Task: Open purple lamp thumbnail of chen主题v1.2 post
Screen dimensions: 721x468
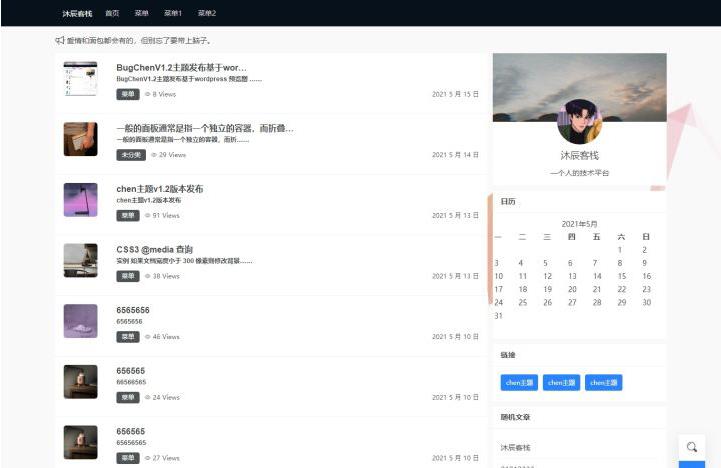Action: pos(80,200)
